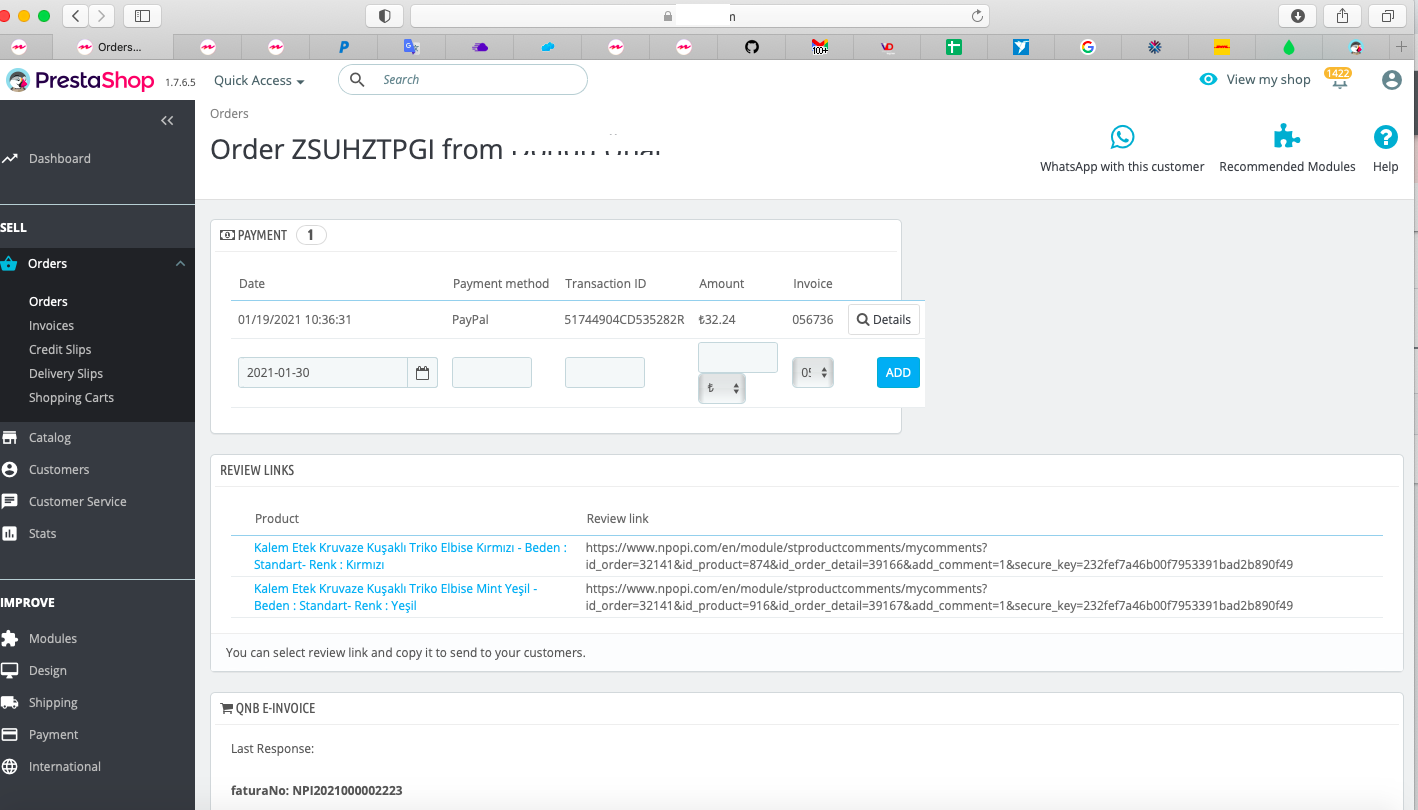Show all tabs in Safari
Viewport: 1418px width, 810px height.
coord(1387,16)
